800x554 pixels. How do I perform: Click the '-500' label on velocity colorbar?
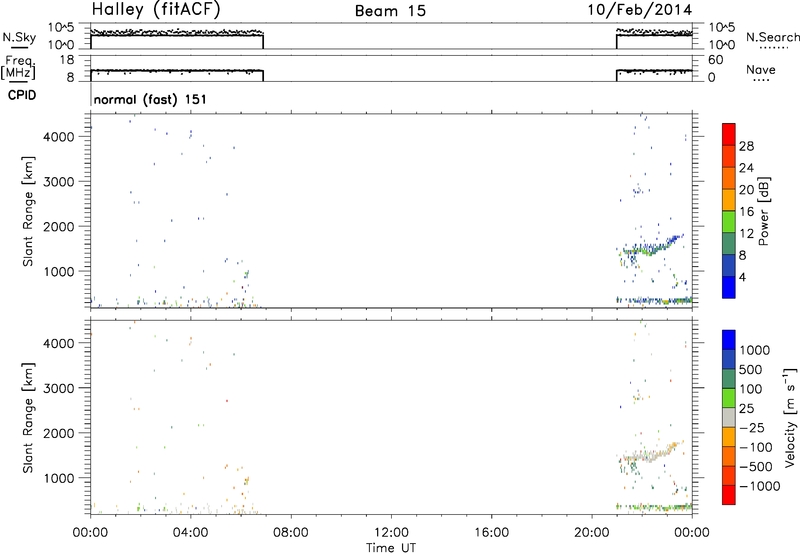[756, 466]
